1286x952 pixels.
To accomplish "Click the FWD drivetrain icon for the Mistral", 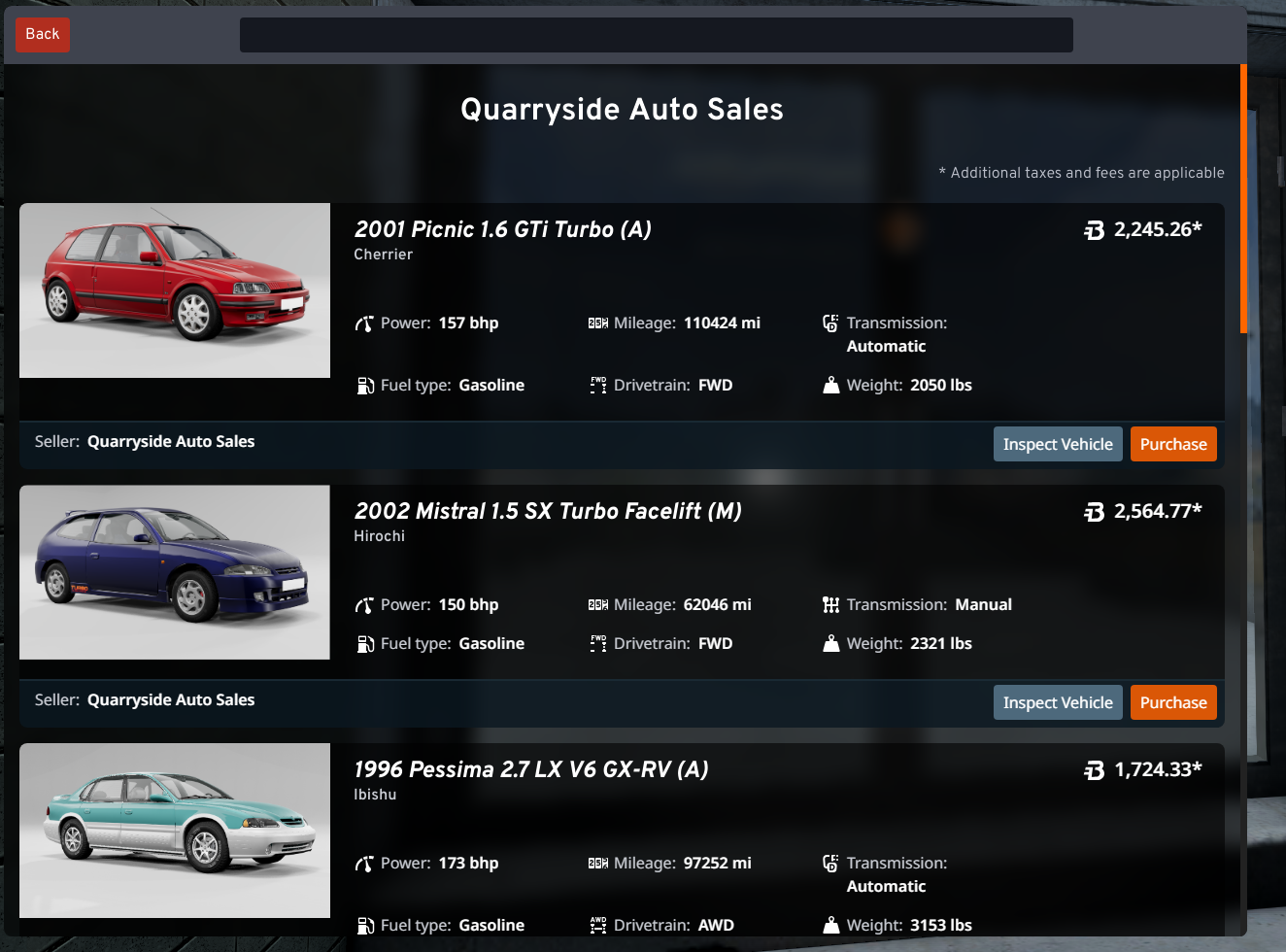I will click(598, 644).
